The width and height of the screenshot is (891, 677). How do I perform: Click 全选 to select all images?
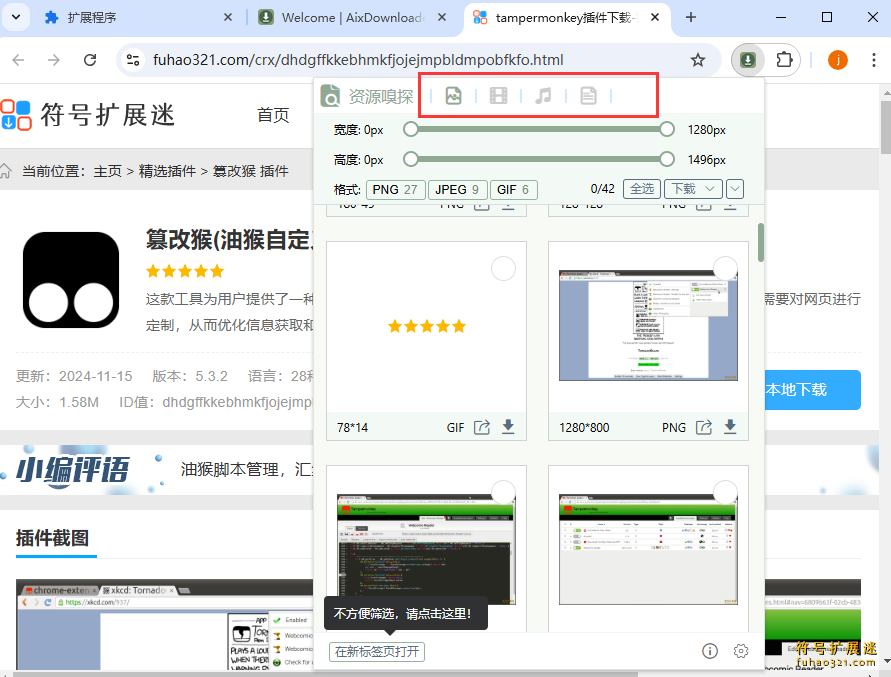point(642,189)
